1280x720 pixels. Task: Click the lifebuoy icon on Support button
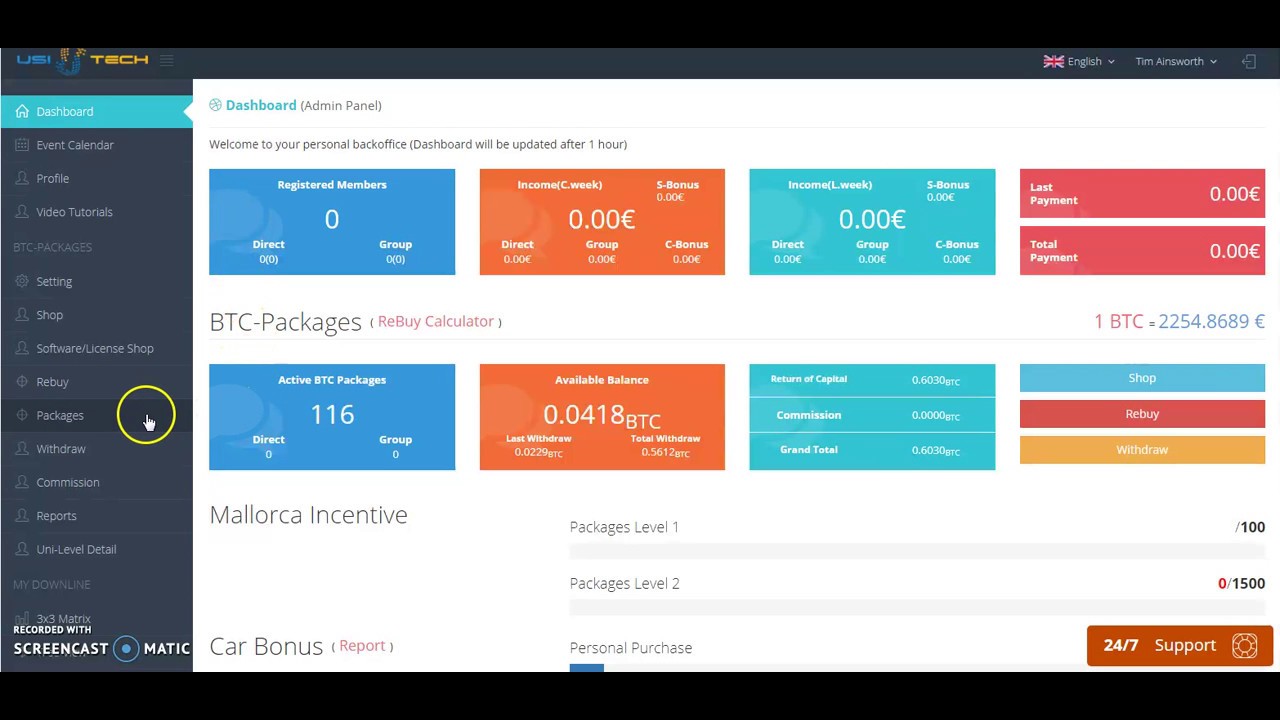click(1245, 645)
